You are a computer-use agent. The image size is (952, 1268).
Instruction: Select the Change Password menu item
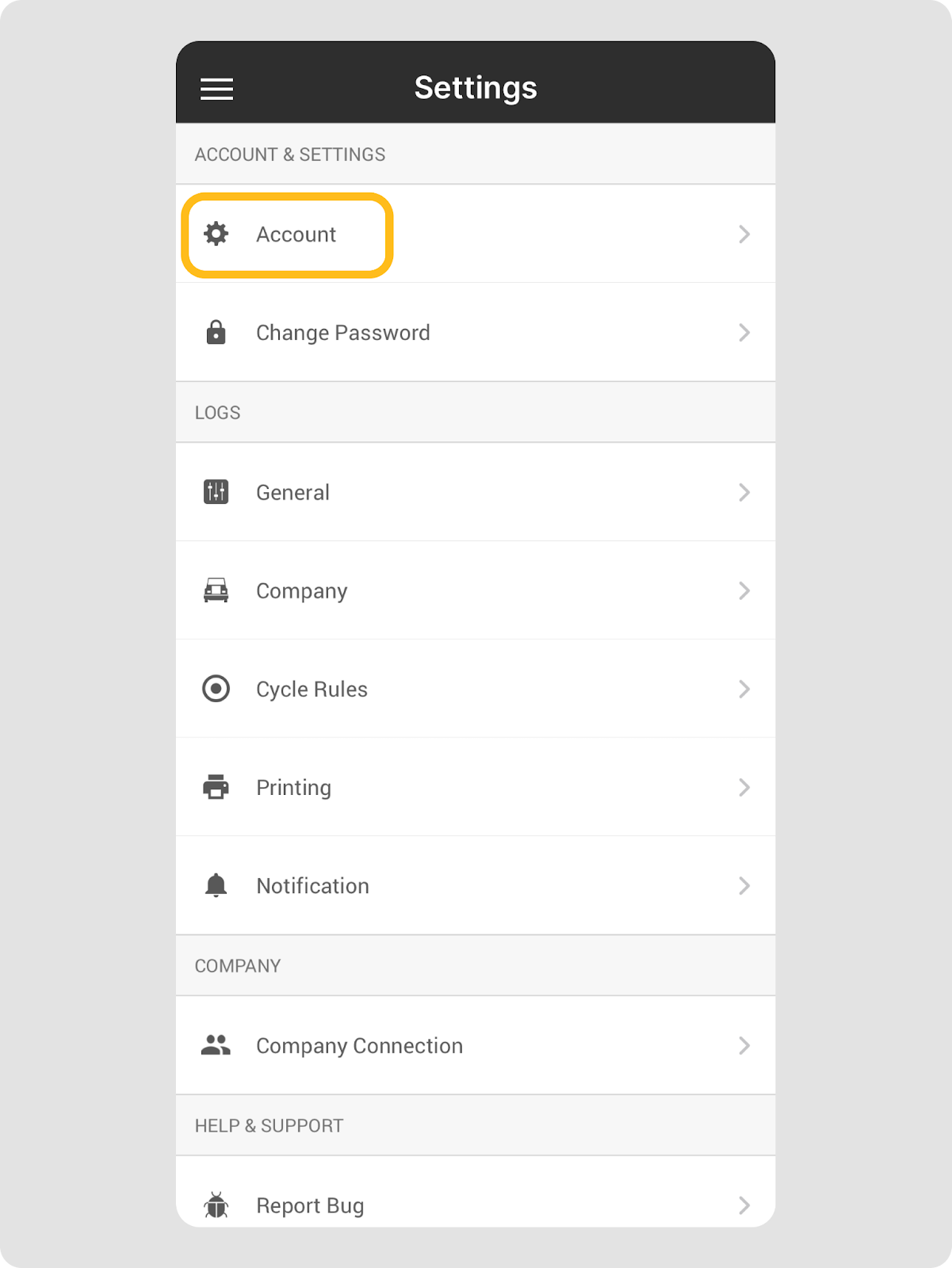point(342,333)
